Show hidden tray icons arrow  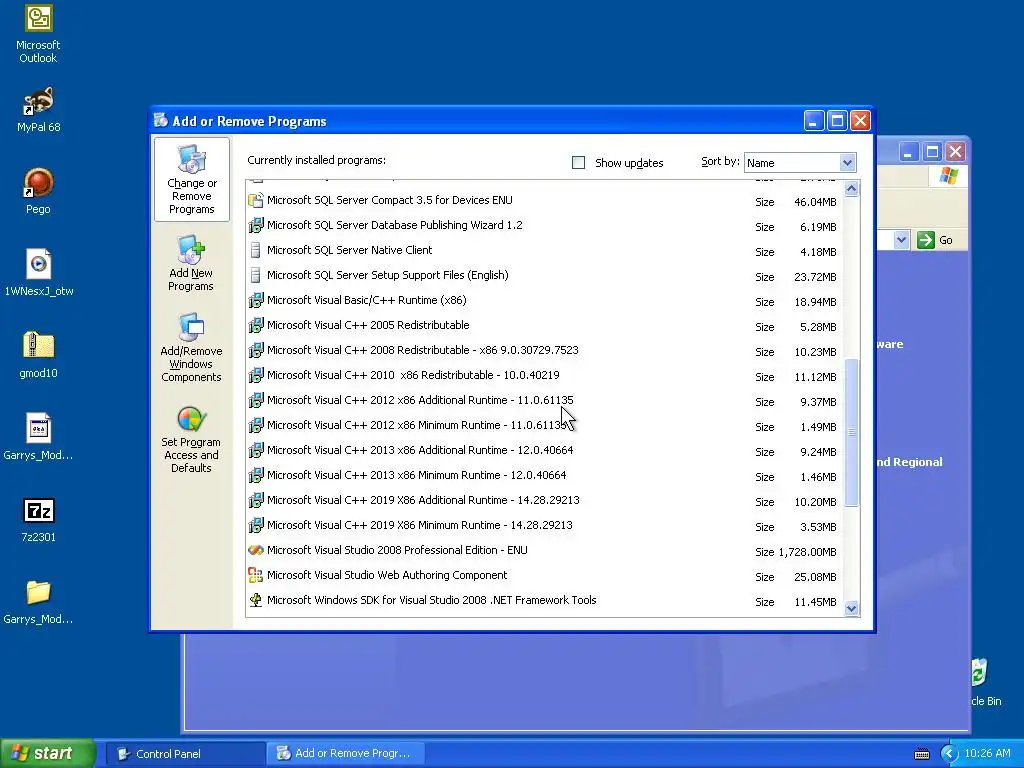click(x=949, y=754)
